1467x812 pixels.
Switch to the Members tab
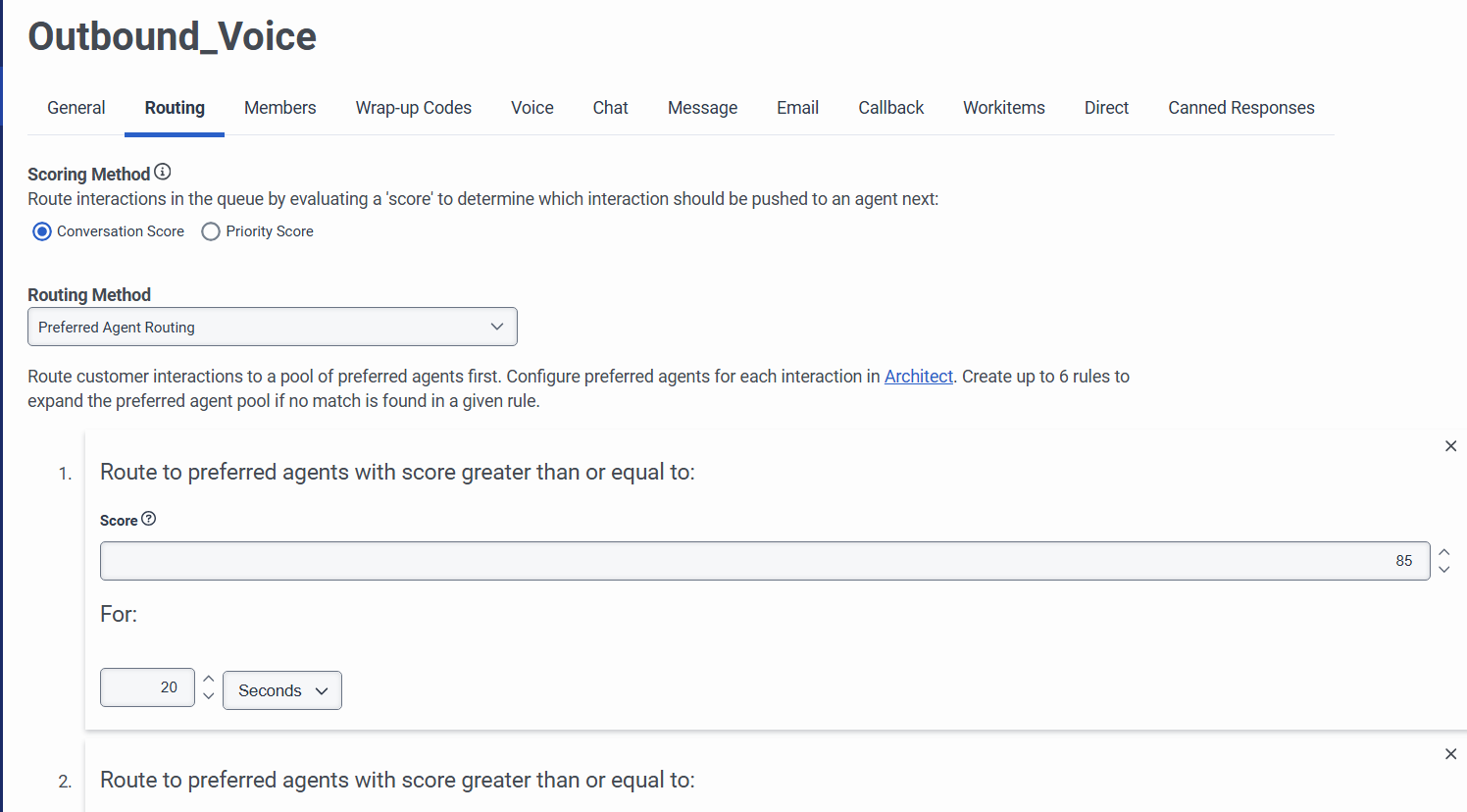[279, 108]
